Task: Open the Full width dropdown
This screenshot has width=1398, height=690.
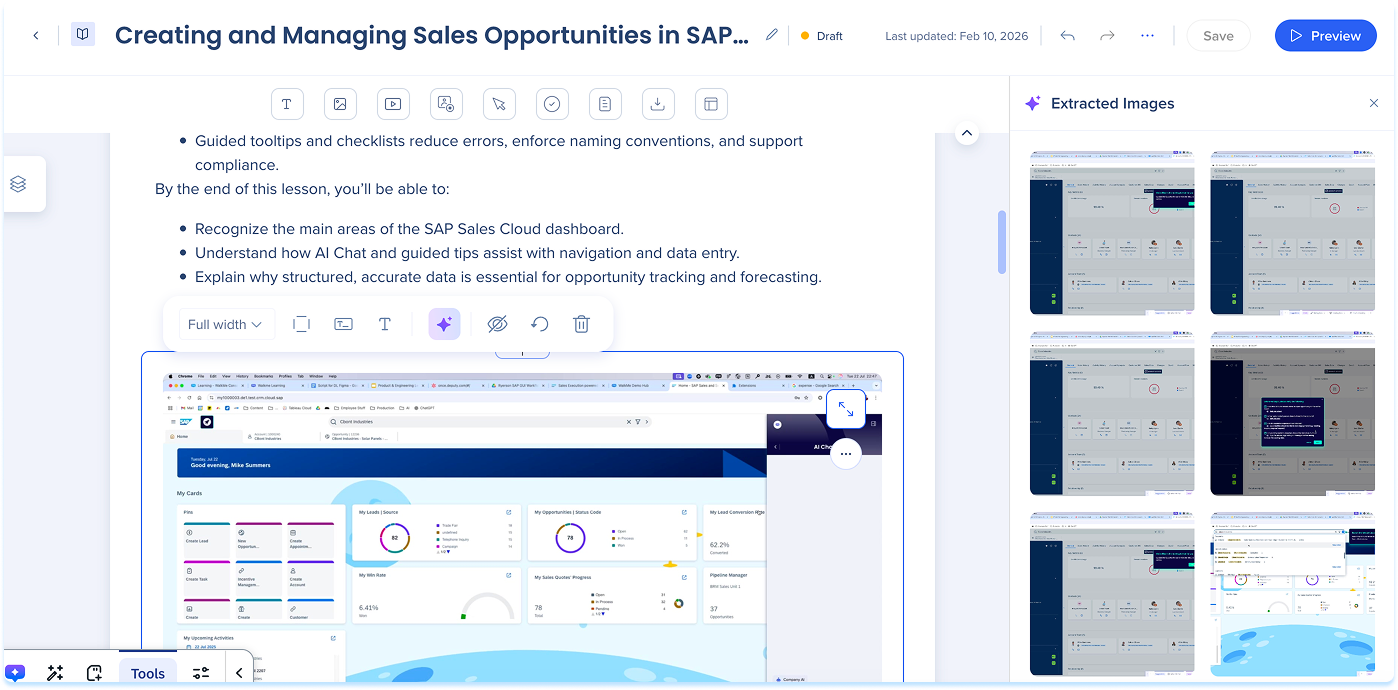Action: coord(226,324)
